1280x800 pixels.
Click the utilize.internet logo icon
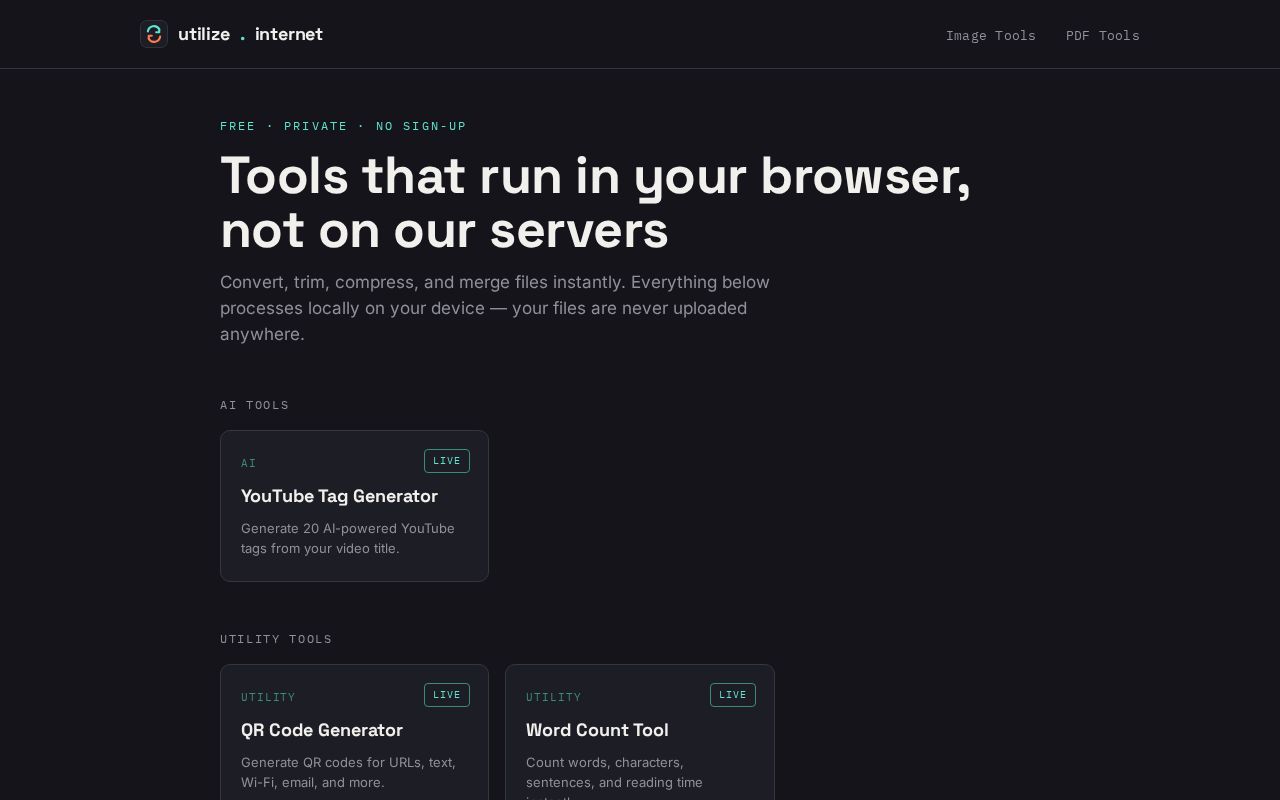click(x=154, y=34)
